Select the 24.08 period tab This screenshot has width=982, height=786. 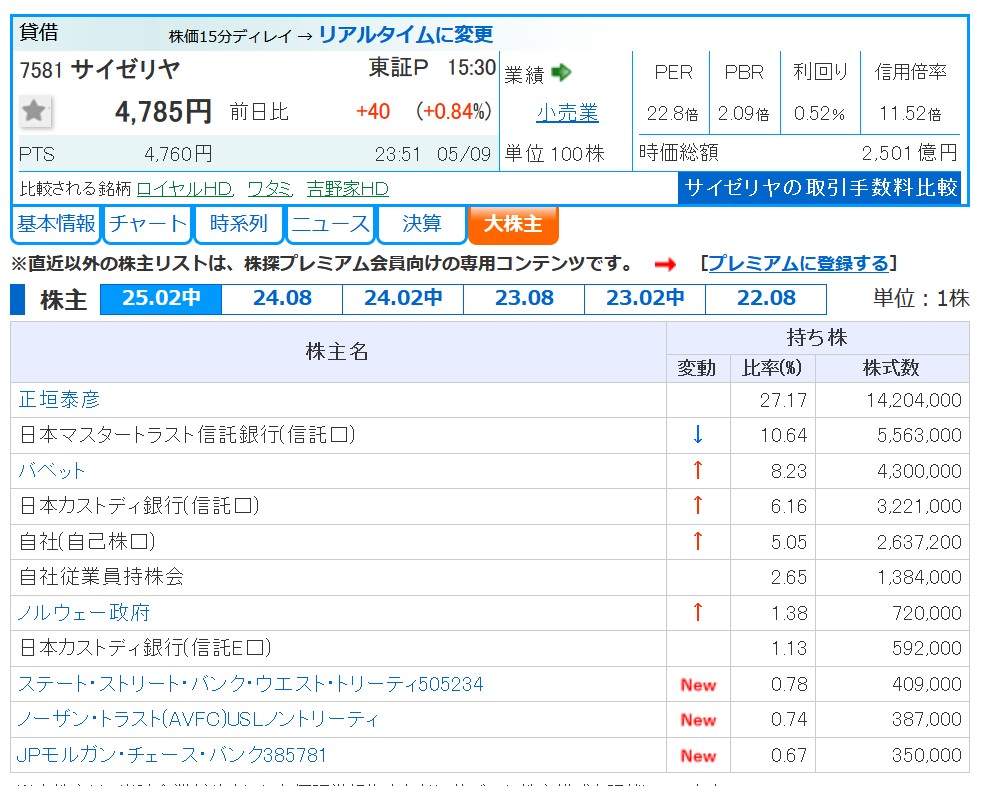(x=282, y=299)
